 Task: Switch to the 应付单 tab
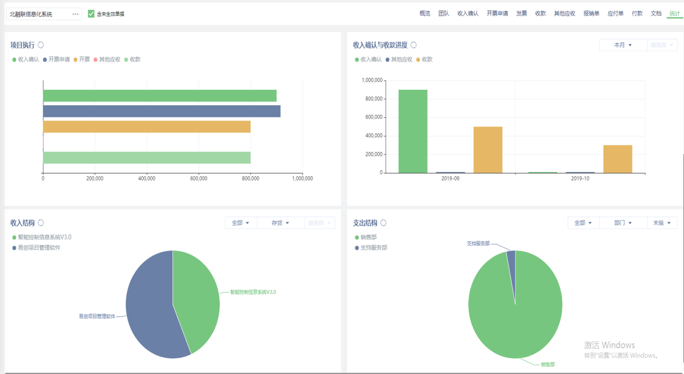point(616,14)
